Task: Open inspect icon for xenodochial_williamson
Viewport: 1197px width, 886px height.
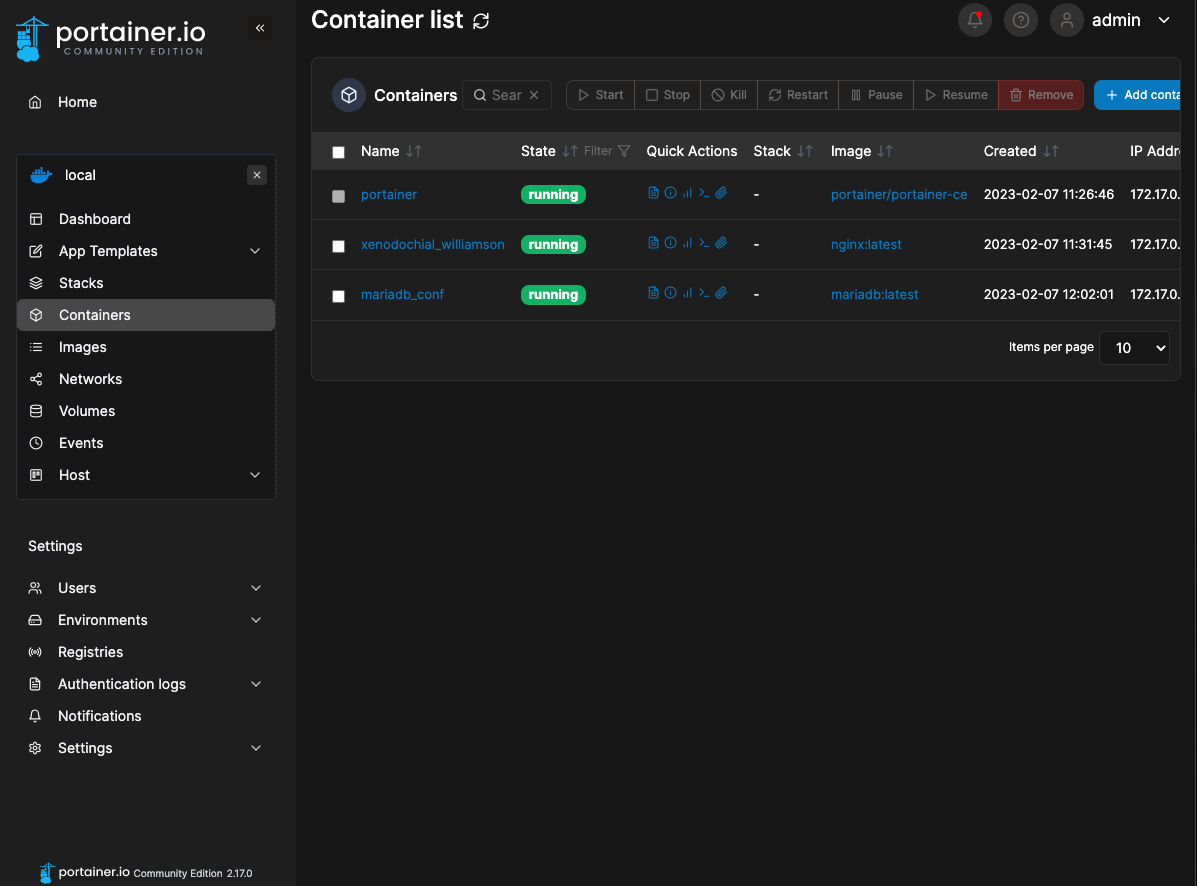Action: [670, 243]
